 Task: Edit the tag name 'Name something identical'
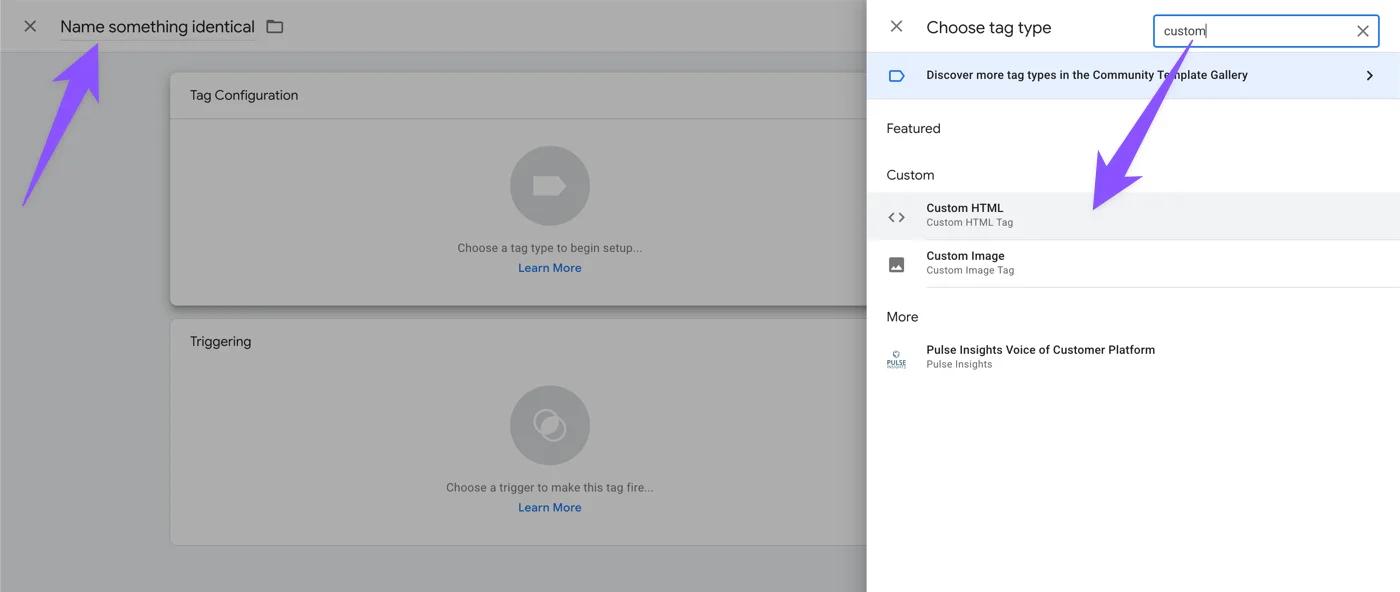point(157,27)
